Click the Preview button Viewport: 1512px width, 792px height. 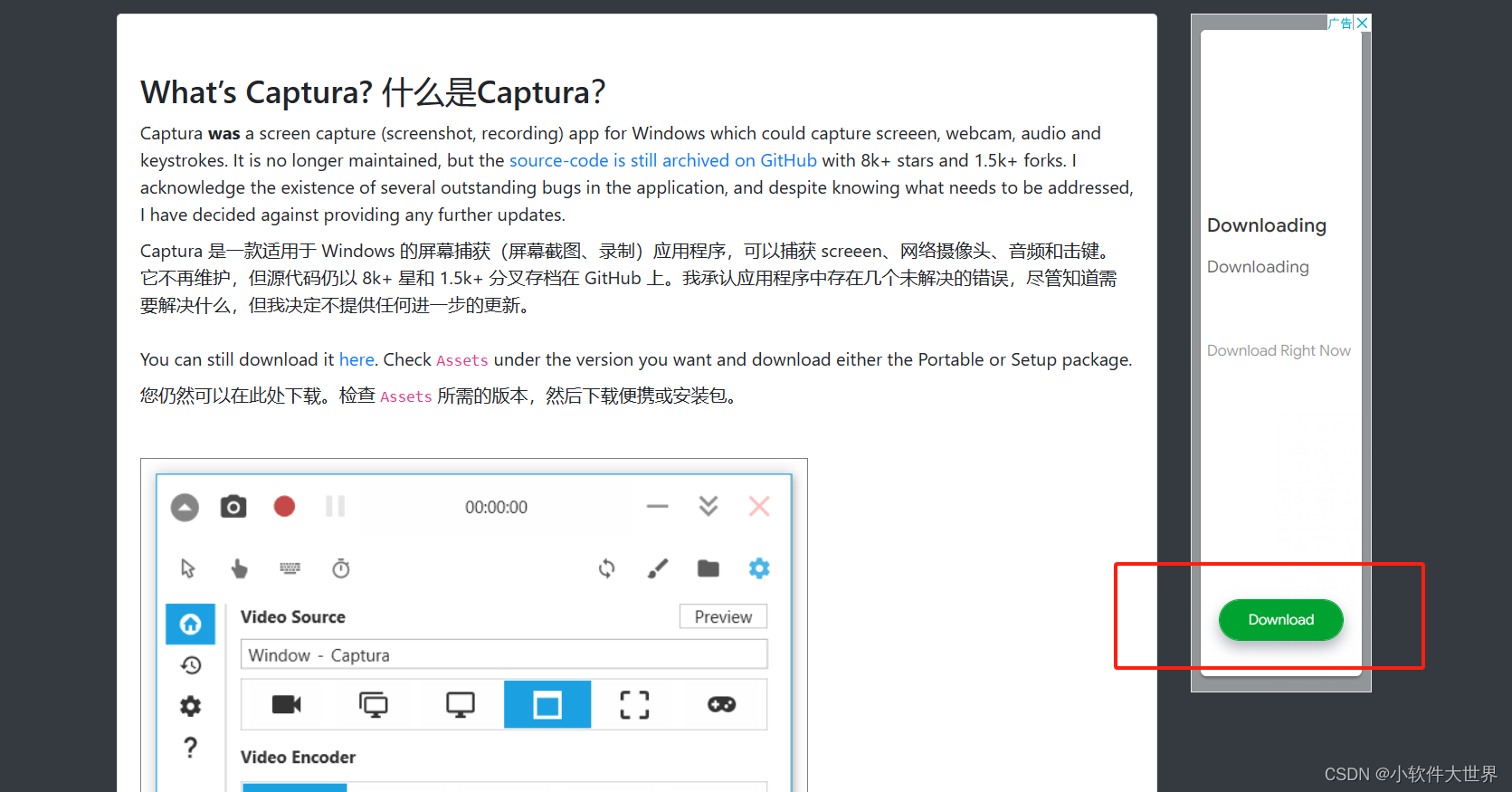[x=723, y=616]
